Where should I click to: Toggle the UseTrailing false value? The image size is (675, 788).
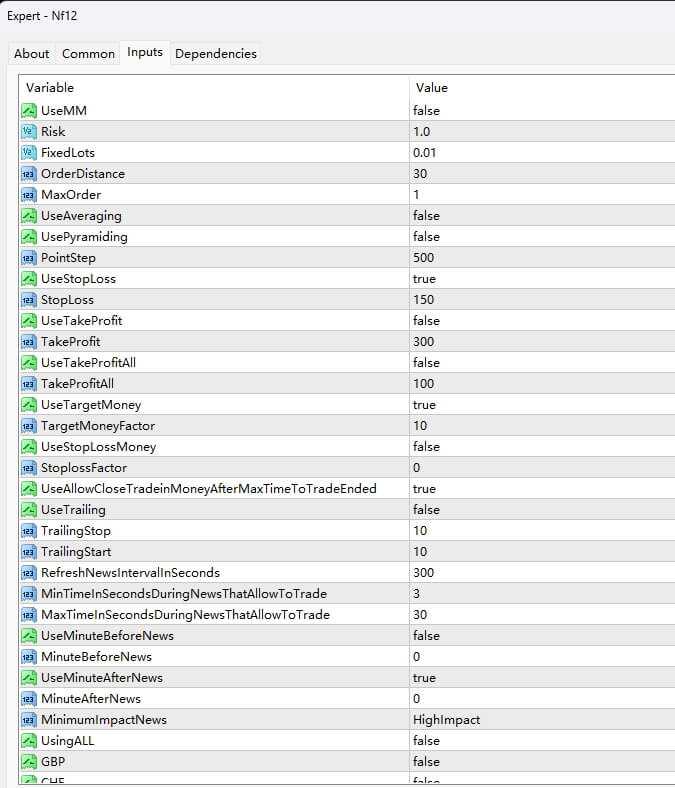coord(426,509)
